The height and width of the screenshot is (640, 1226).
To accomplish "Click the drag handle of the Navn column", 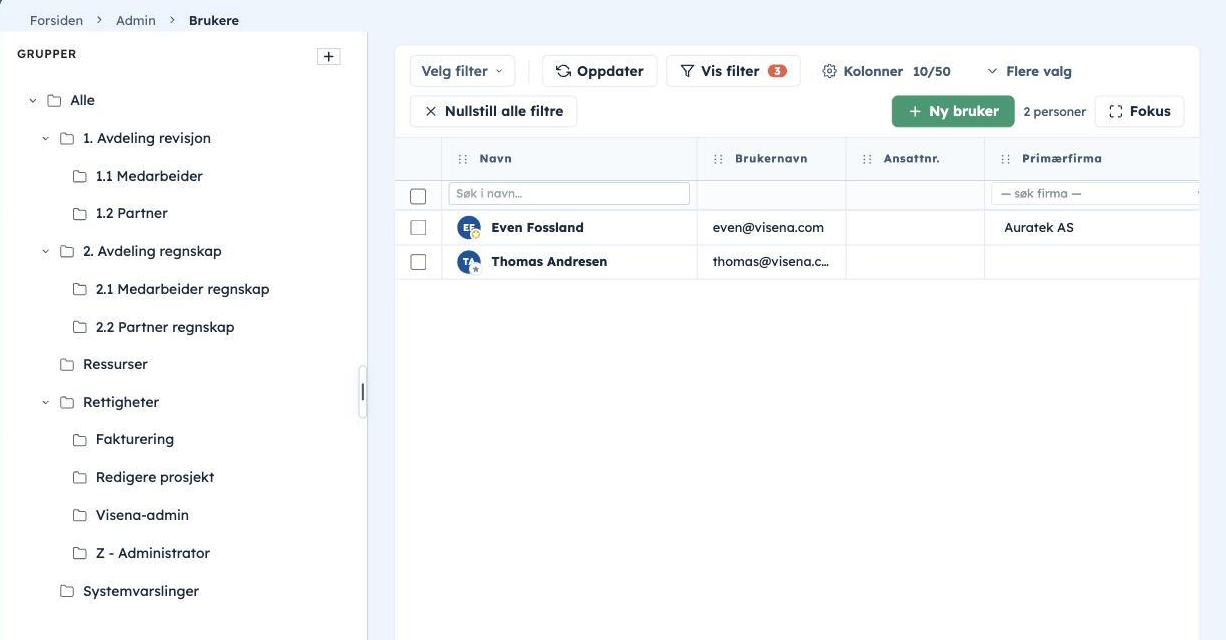I will (462, 159).
